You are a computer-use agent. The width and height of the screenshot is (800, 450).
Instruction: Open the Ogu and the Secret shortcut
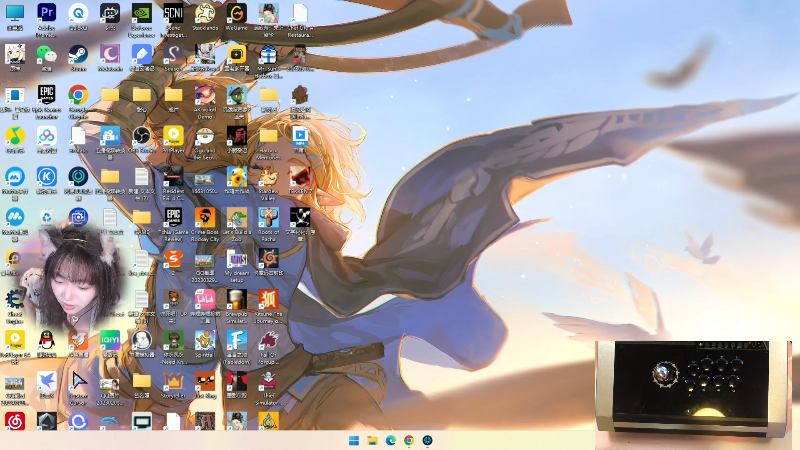(x=205, y=136)
